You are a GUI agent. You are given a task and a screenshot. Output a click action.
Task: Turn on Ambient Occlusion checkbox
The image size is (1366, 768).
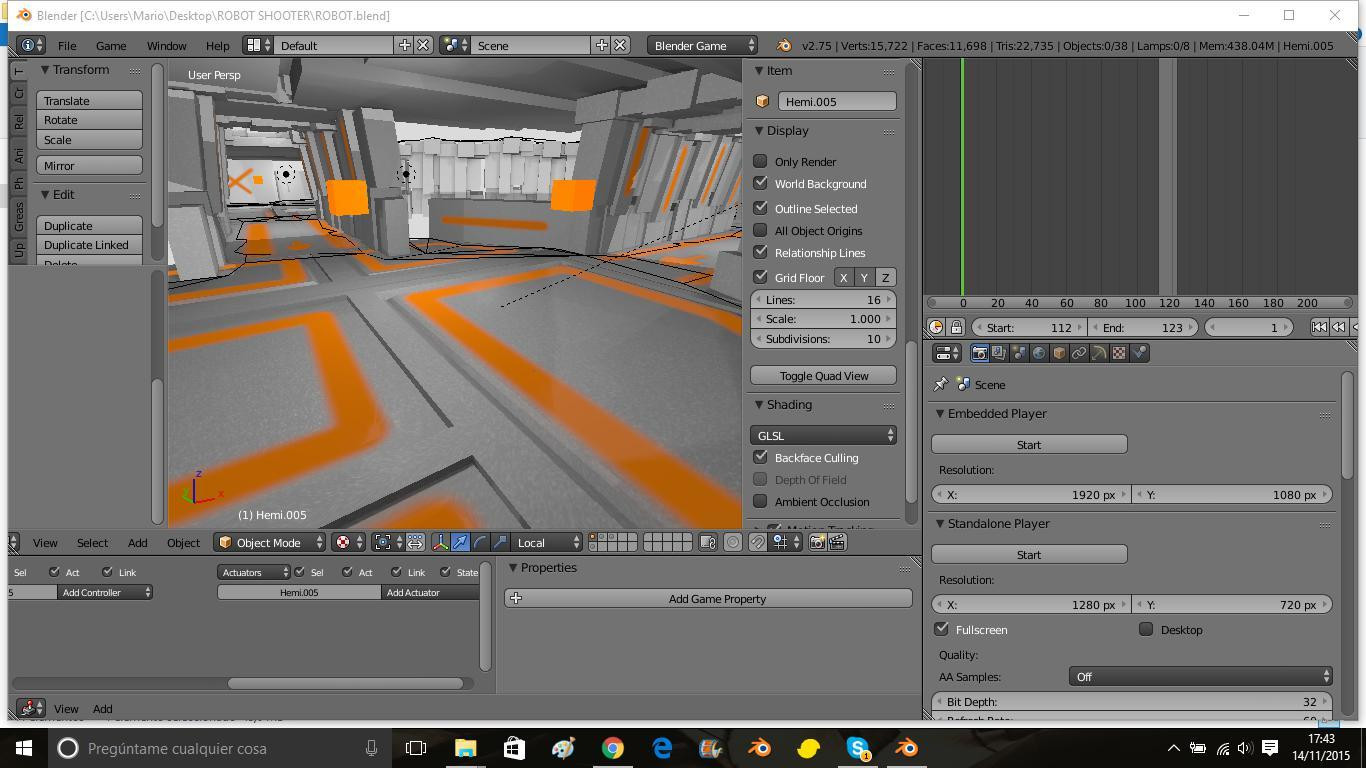(760, 501)
